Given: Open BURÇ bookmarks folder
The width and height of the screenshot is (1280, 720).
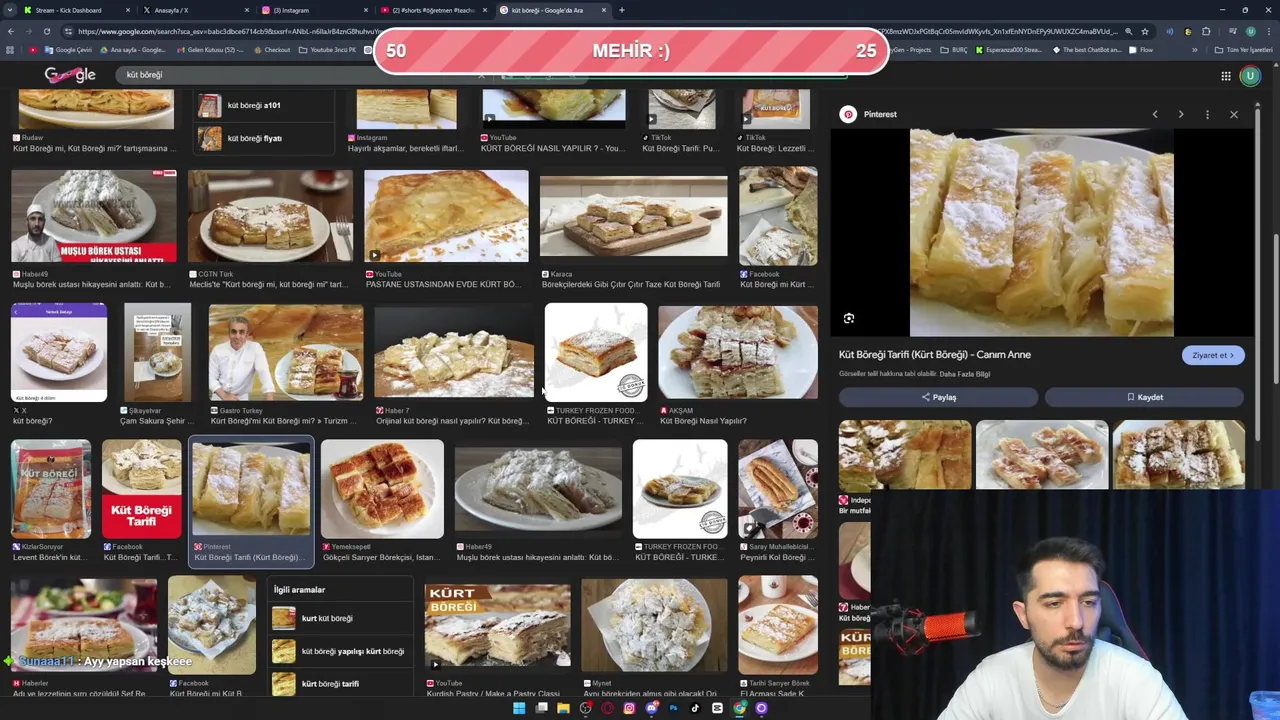Looking at the screenshot, I should pyautogui.click(x=954, y=50).
